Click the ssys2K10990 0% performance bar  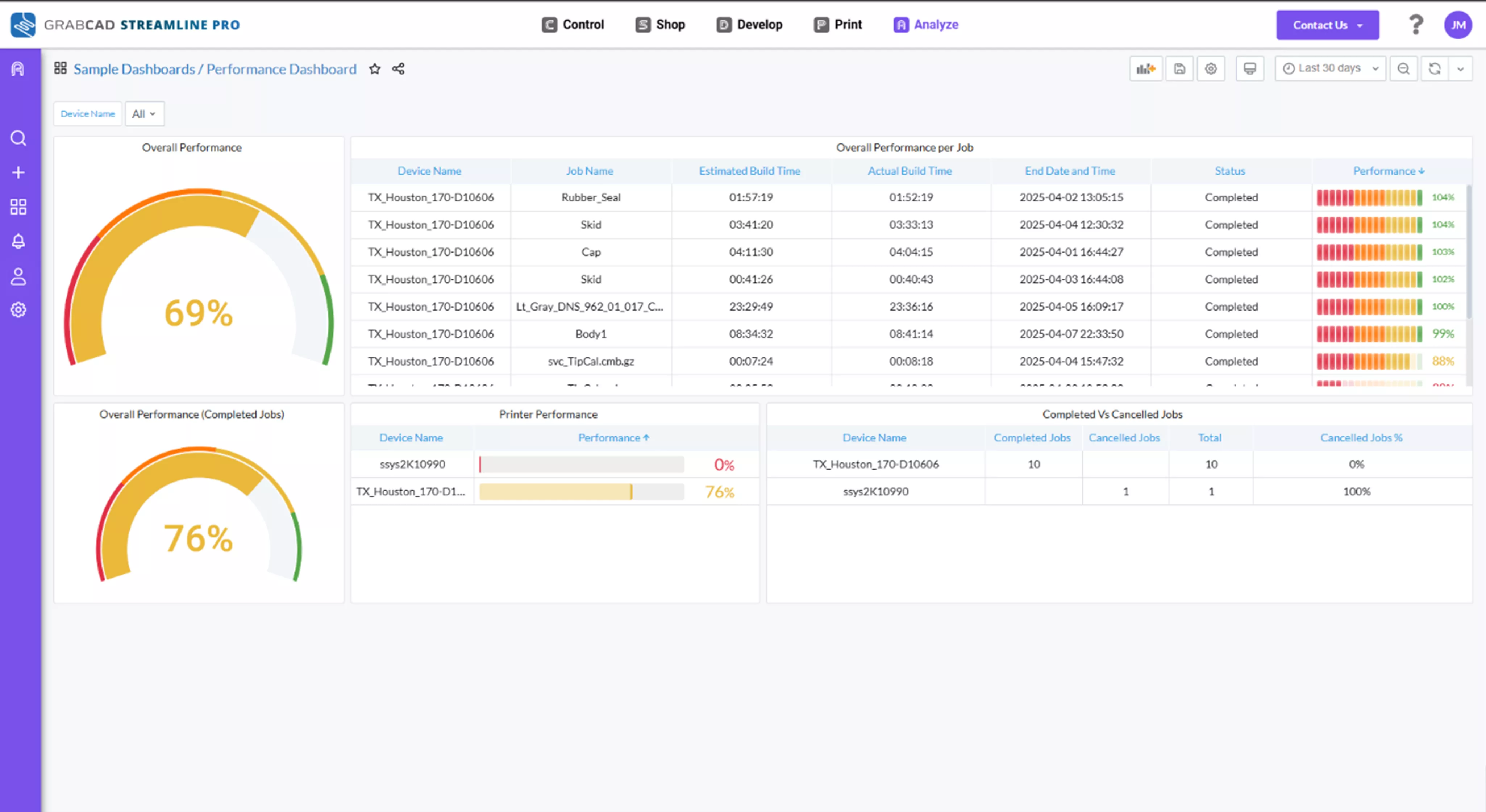[582, 464]
